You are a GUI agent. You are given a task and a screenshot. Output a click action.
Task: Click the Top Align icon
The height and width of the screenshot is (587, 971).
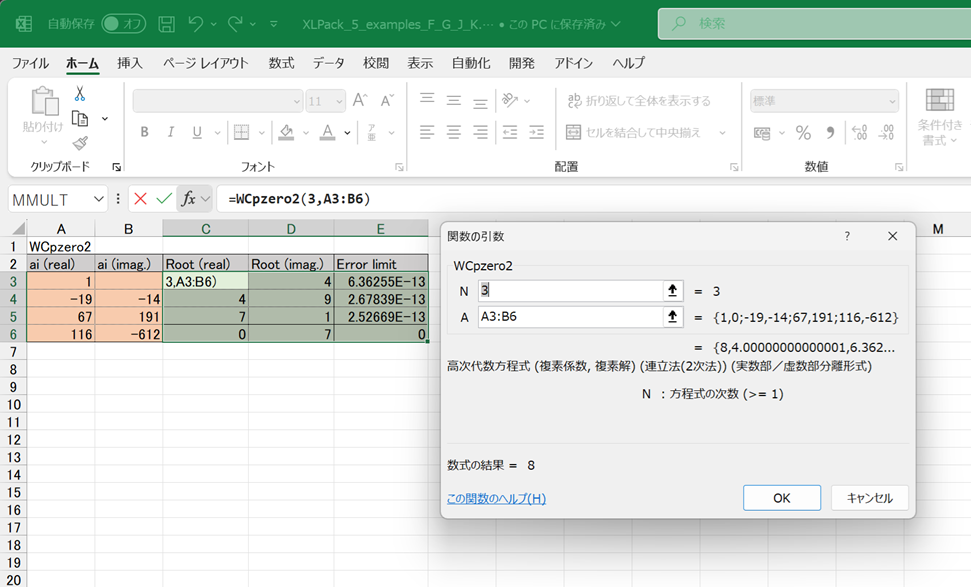(427, 99)
